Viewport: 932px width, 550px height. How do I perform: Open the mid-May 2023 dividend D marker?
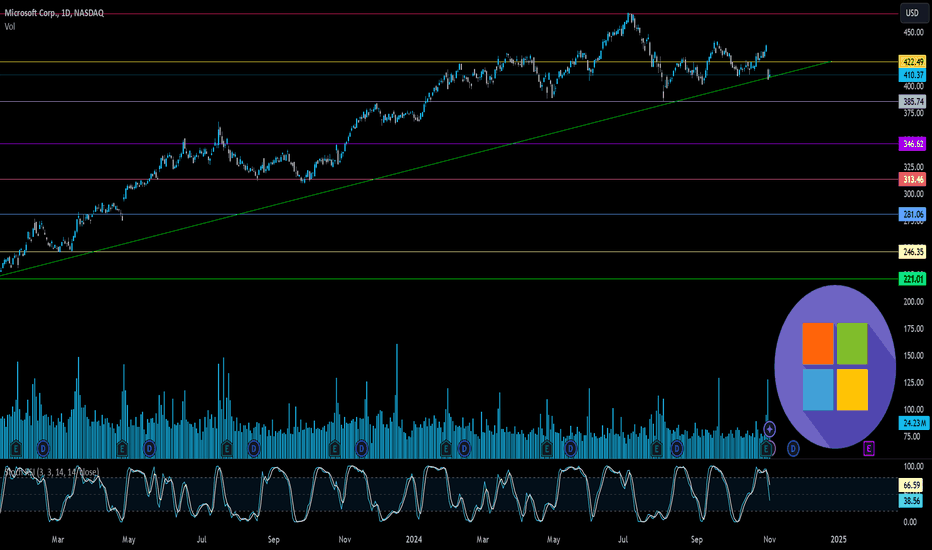[x=149, y=448]
